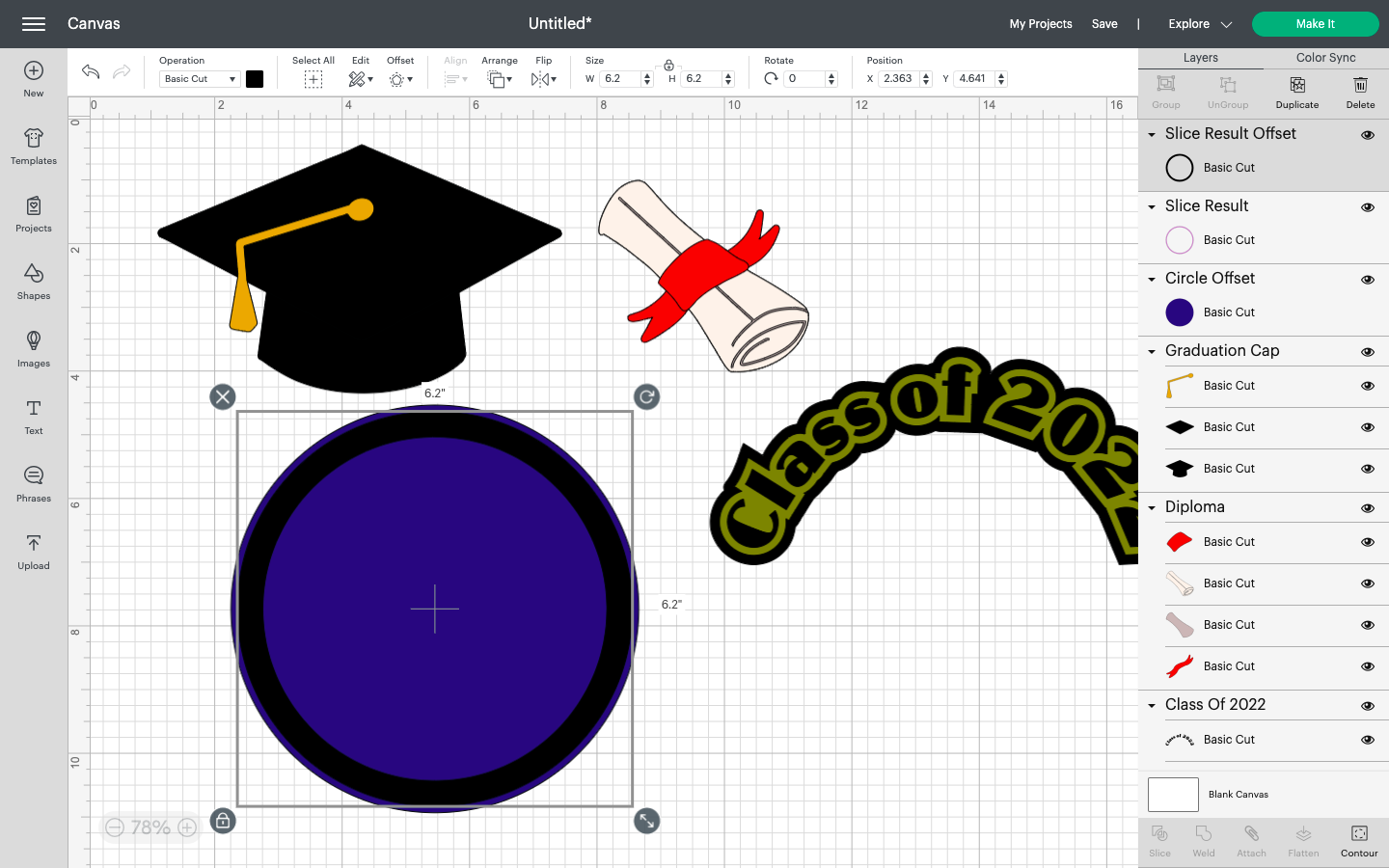Screen dimensions: 1389x868
Task: Remove selection with the canvas X handle
Action: (x=223, y=396)
